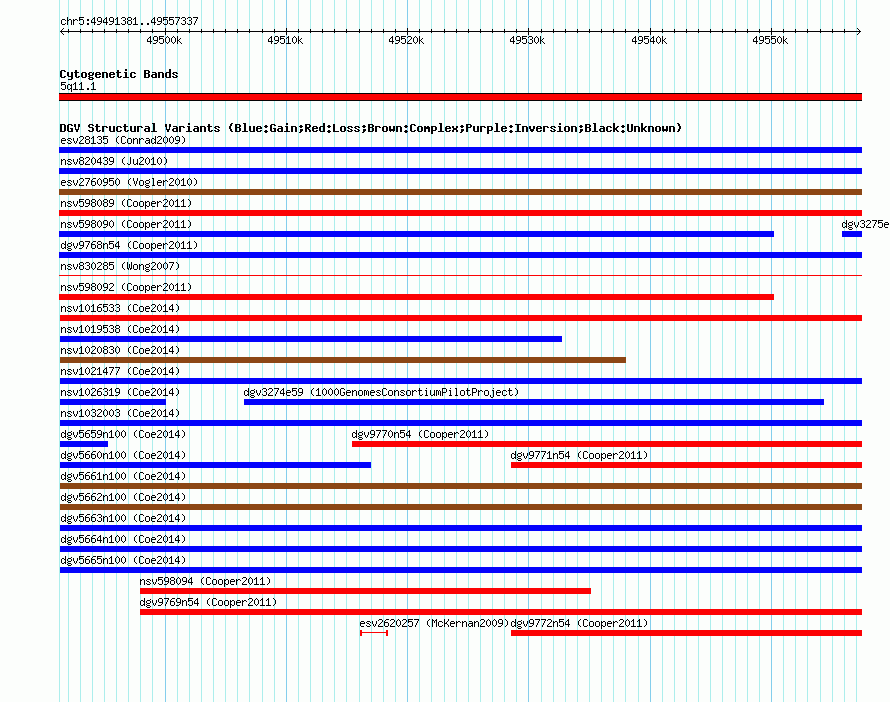Click the esv28135 (Conrad2009) variant bar
Viewport: 890px width, 702px height.
click(x=460, y=150)
